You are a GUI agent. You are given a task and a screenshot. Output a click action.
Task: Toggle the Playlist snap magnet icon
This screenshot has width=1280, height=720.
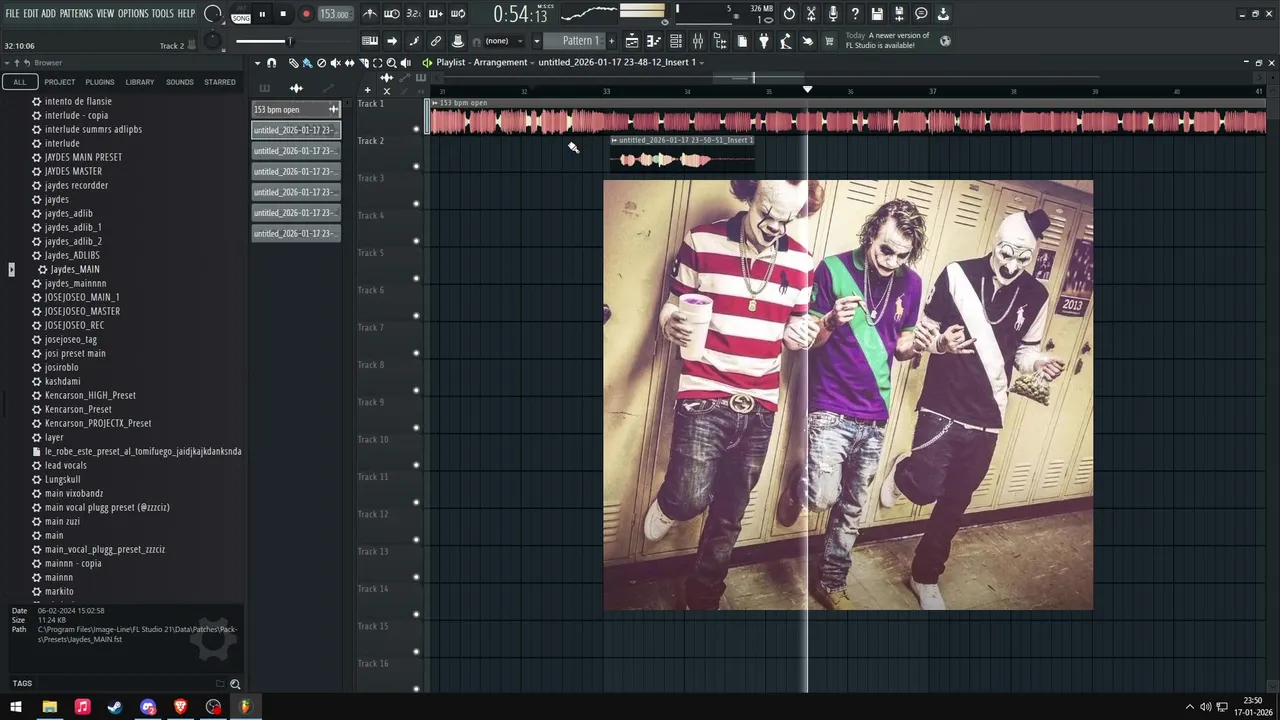pyautogui.click(x=271, y=63)
